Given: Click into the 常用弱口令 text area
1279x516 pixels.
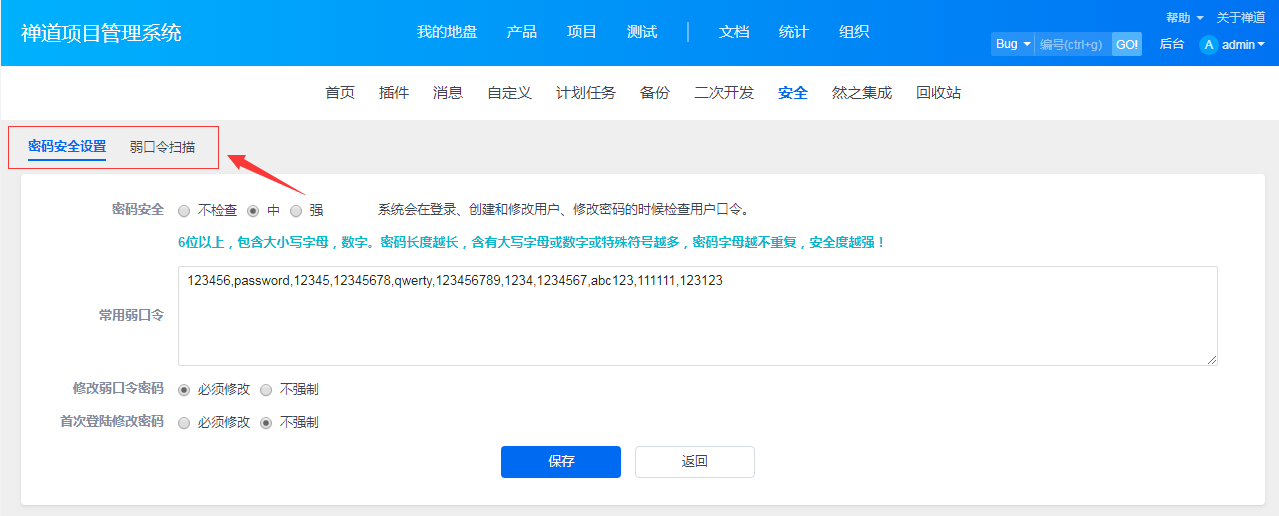Looking at the screenshot, I should [698, 316].
